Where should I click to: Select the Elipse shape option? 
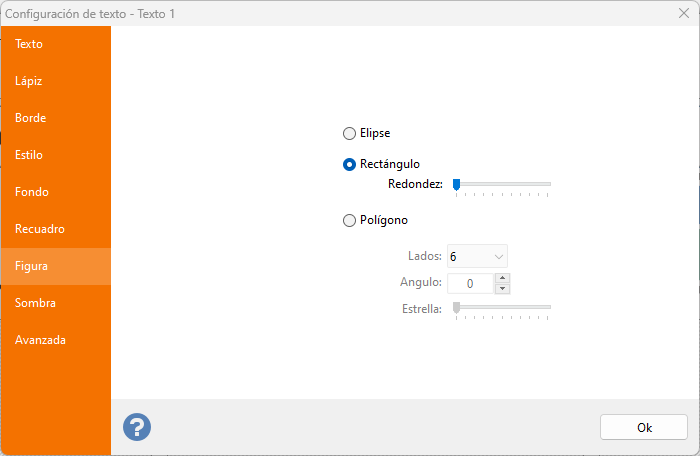(349, 133)
